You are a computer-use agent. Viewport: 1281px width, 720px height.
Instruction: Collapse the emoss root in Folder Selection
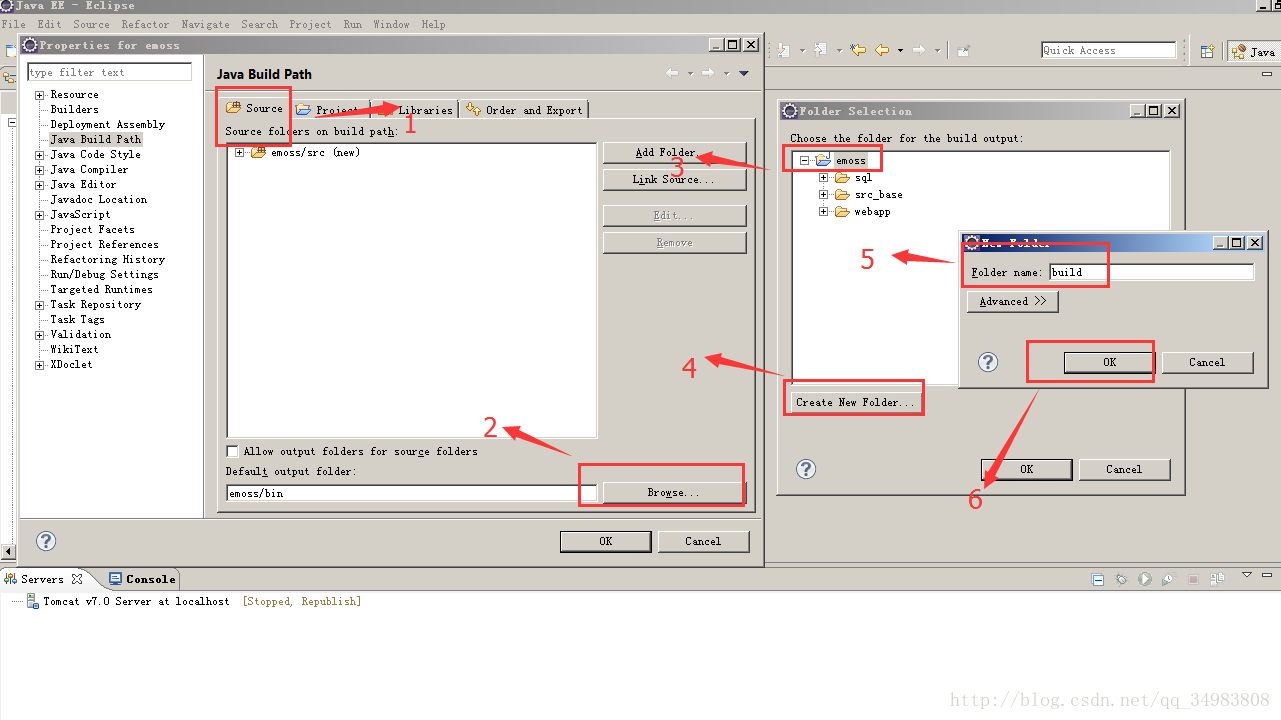tap(804, 160)
